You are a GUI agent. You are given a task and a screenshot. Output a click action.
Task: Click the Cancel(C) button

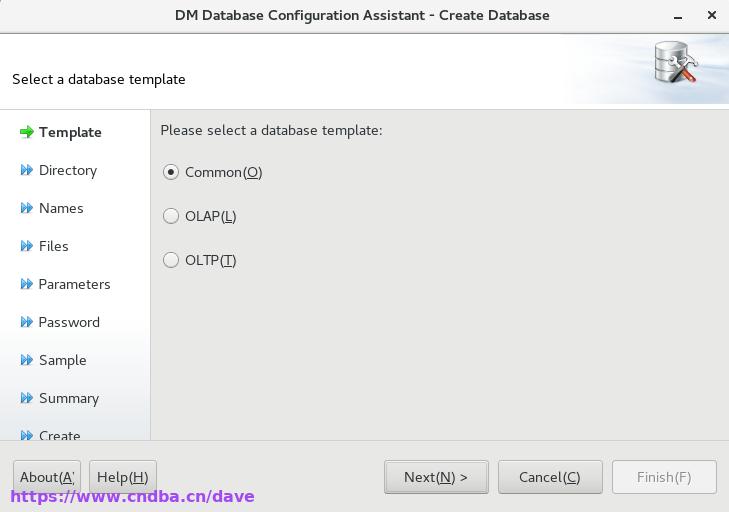pyautogui.click(x=550, y=477)
